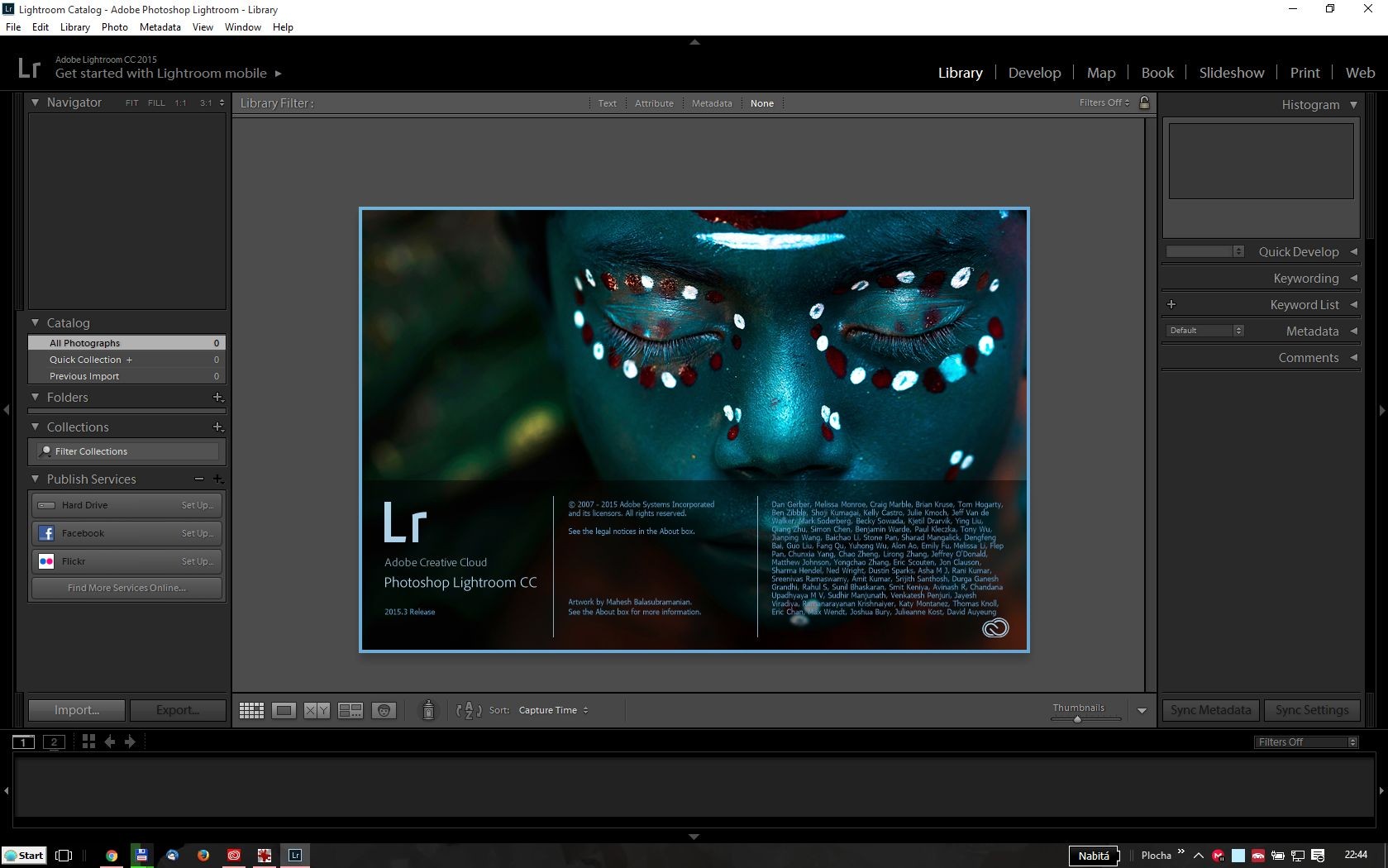Screen dimensions: 1388x868
Task: Switch to the Develop module
Action: click(x=1034, y=73)
